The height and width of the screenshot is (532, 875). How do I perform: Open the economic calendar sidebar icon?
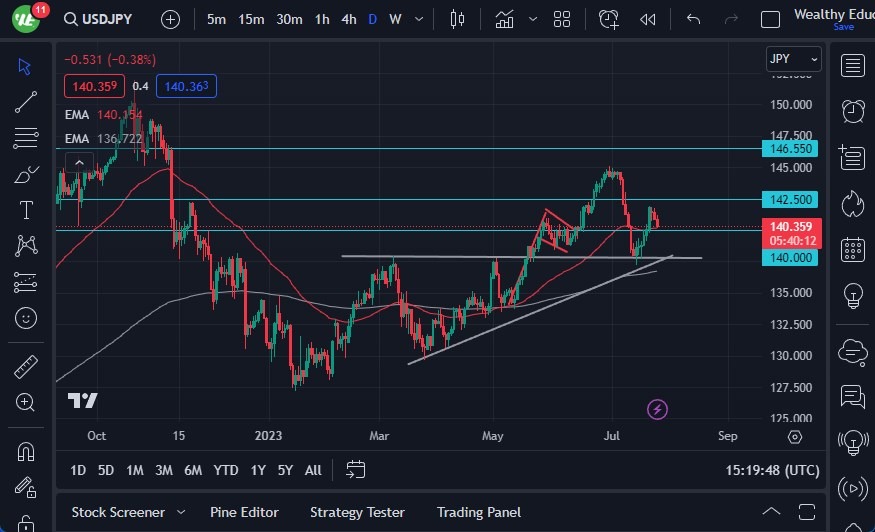point(853,250)
